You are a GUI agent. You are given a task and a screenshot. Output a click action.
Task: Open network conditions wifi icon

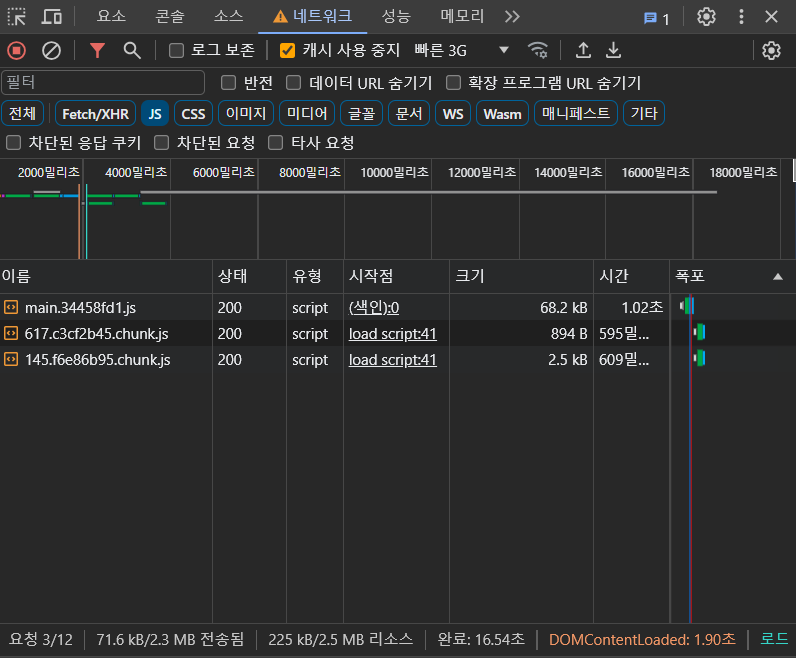[538, 50]
